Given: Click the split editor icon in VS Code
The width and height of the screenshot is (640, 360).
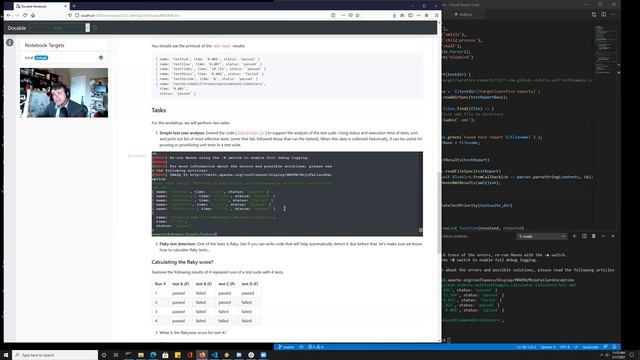Looking at the screenshot, I should 603,14.
